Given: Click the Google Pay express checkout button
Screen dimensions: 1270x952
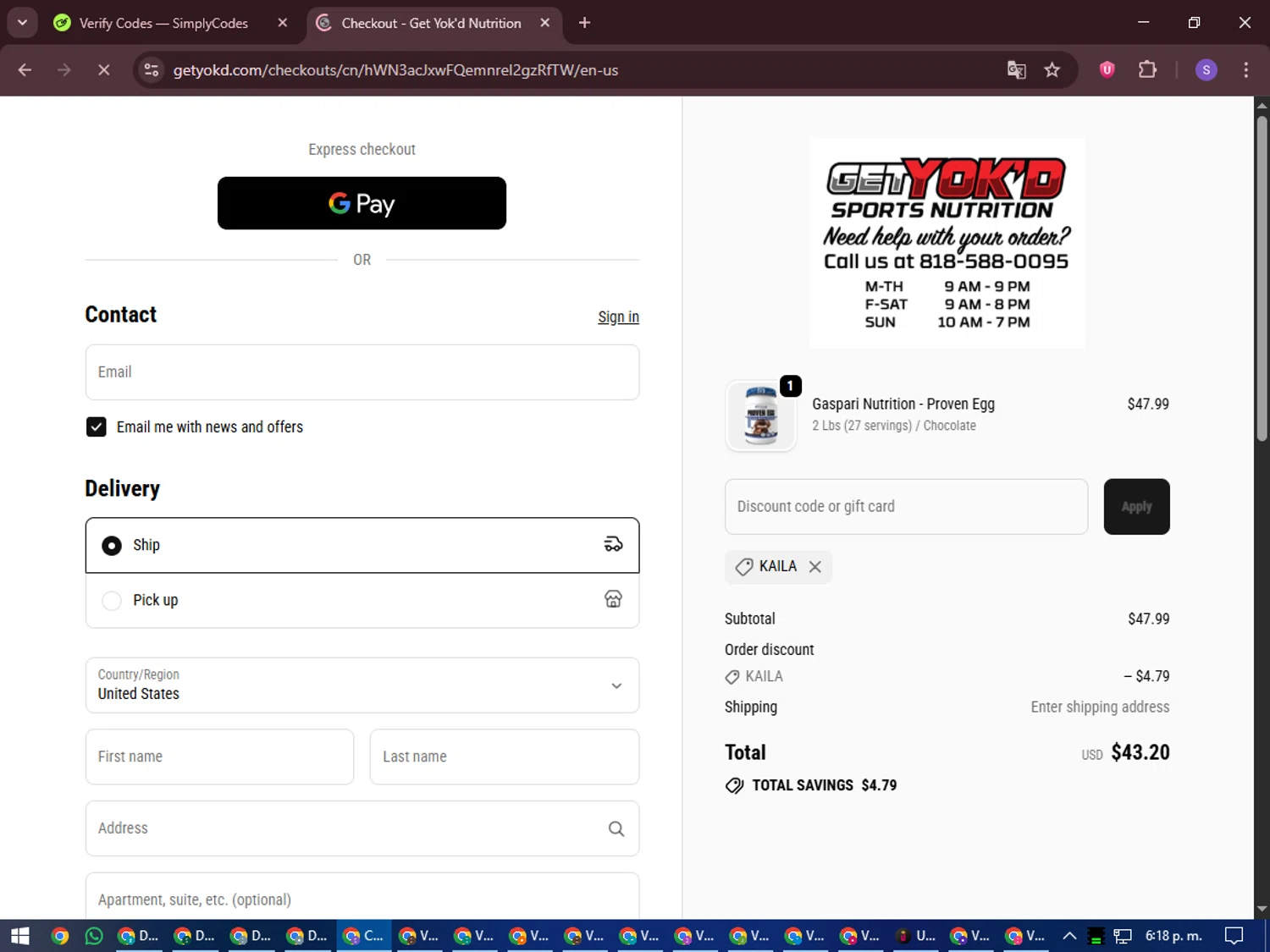Looking at the screenshot, I should coord(362,203).
